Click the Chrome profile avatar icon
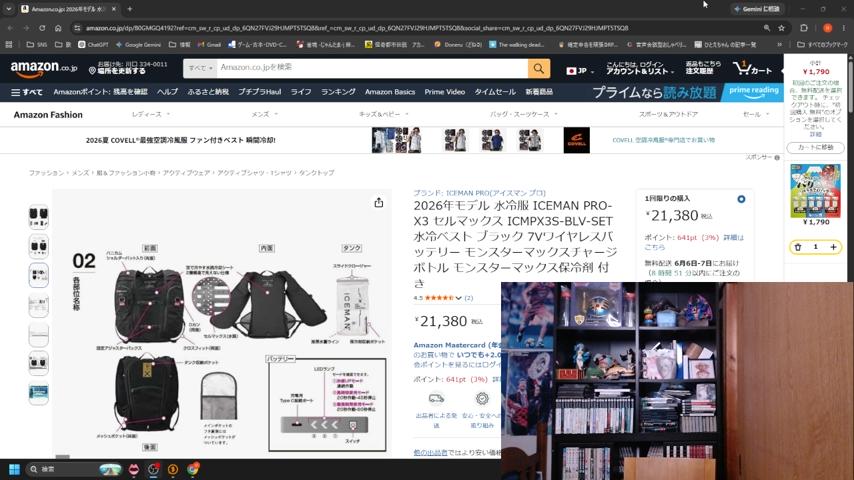The image size is (854, 480). [827, 28]
